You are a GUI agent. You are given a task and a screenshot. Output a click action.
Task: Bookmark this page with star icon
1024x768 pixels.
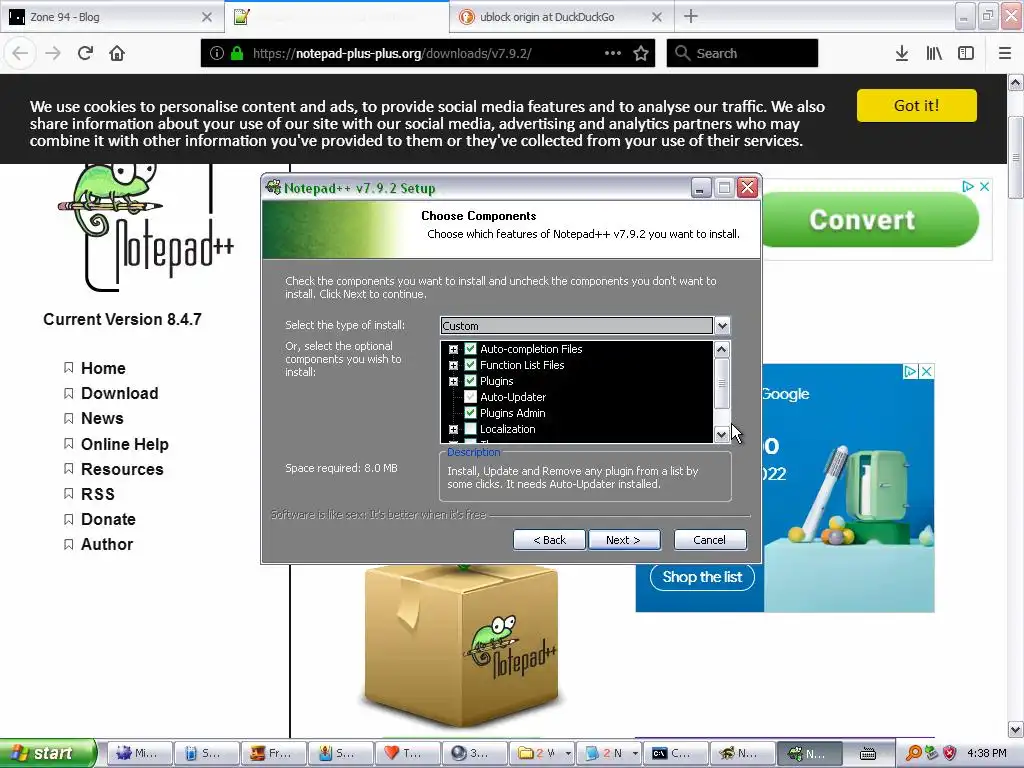(x=641, y=54)
